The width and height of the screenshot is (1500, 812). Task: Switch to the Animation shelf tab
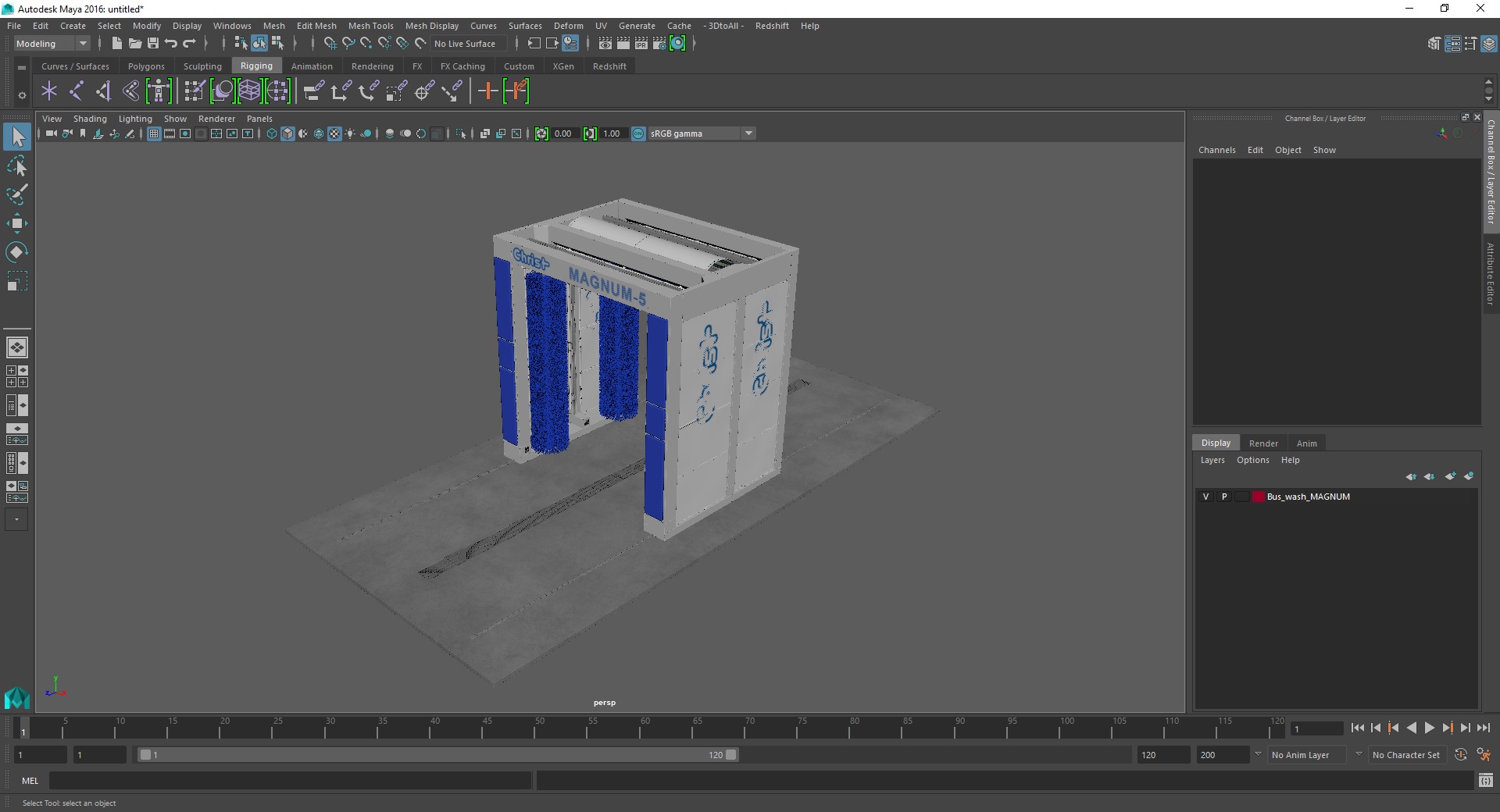(312, 66)
